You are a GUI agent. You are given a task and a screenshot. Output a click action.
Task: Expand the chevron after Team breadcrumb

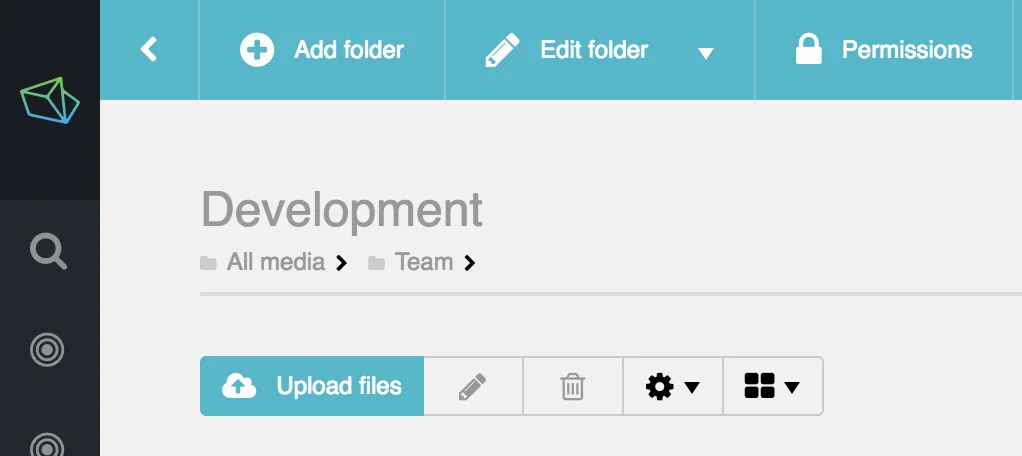tap(470, 263)
